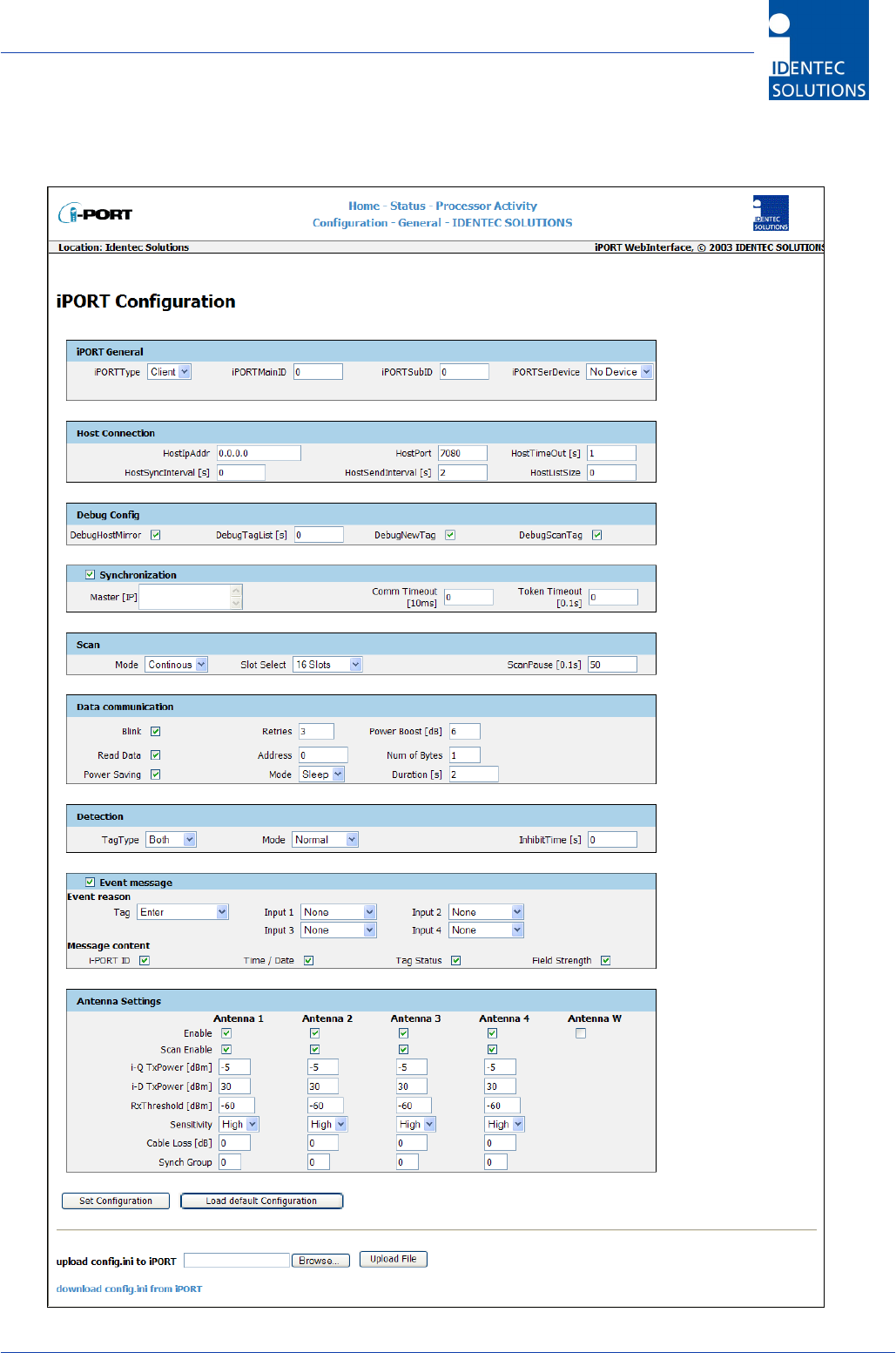Open the Configuration menu link

click(x=350, y=223)
